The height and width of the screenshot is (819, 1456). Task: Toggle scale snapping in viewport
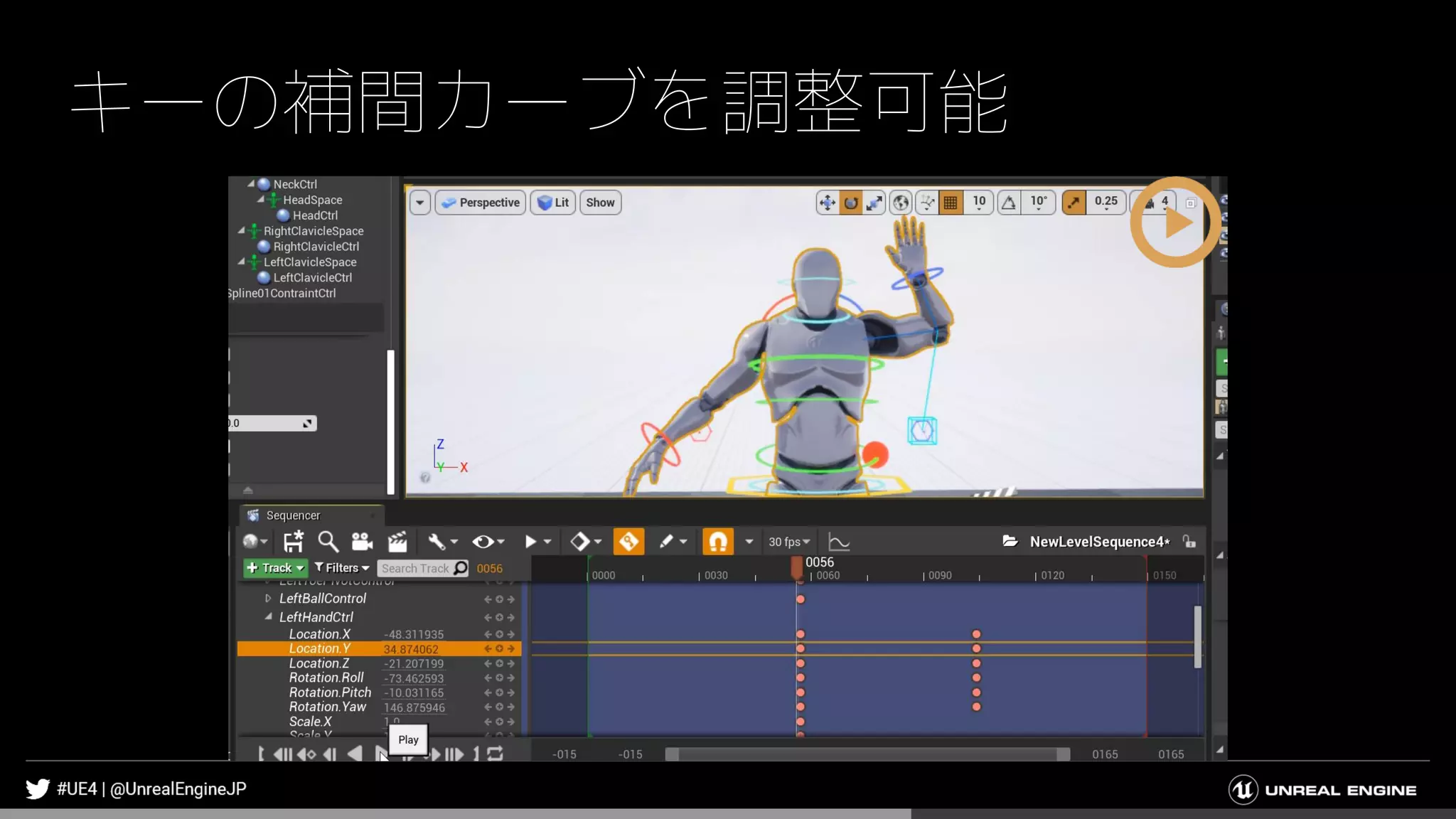pos(1074,203)
